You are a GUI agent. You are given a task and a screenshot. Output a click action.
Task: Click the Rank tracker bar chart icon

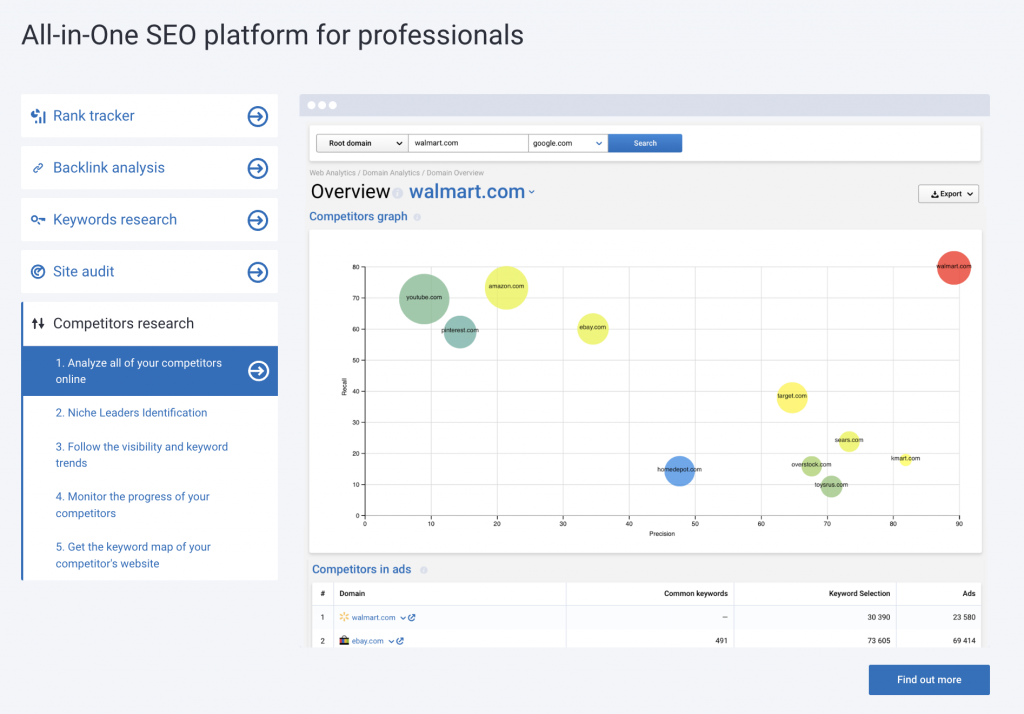click(39, 116)
